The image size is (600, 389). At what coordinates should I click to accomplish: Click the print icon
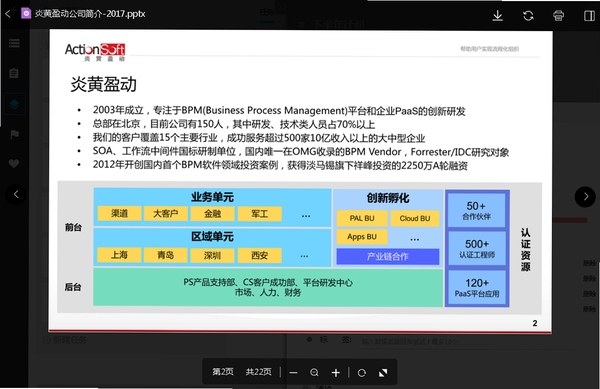coord(559,16)
